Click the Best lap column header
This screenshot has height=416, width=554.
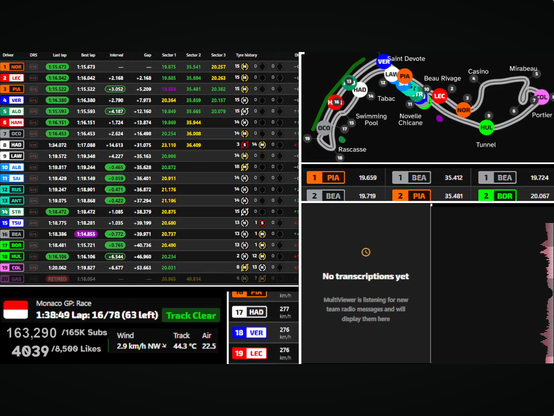[x=88, y=55]
